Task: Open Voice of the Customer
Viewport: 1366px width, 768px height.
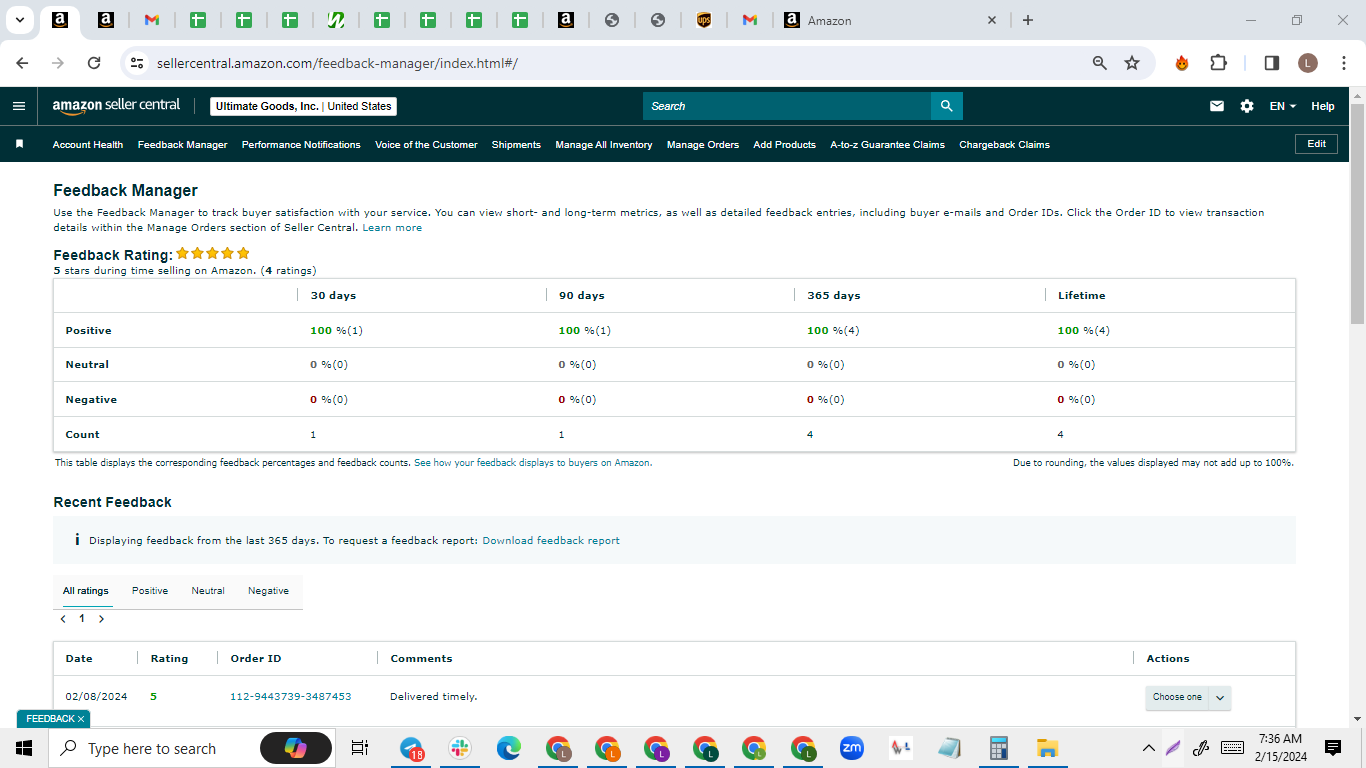Action: (x=426, y=145)
